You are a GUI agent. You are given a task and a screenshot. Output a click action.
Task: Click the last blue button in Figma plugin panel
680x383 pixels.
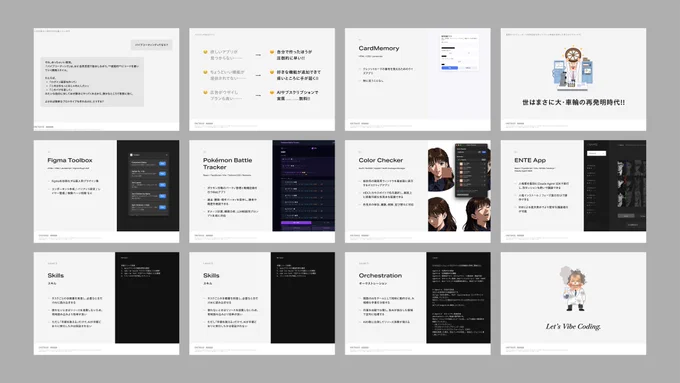162,207
